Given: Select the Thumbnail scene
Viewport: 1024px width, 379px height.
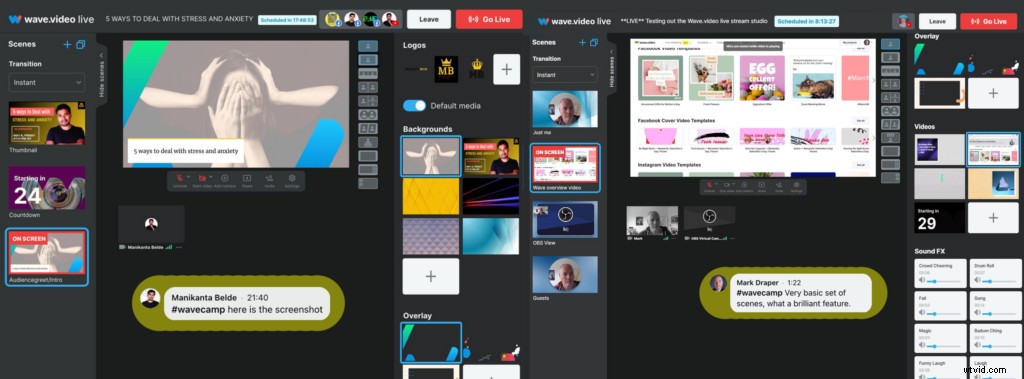Looking at the screenshot, I should pos(47,124).
